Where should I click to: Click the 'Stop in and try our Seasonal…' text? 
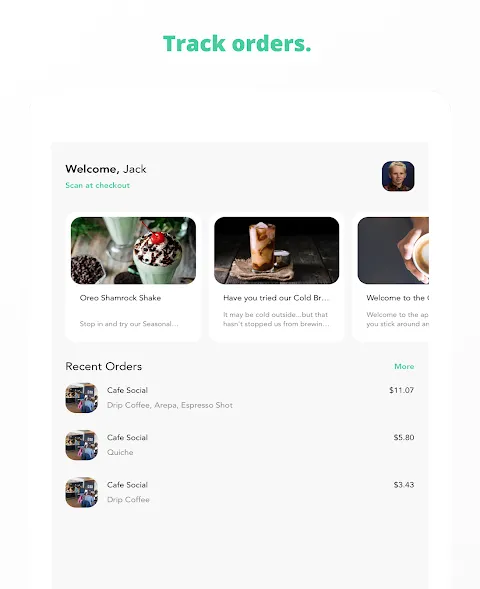[x=129, y=324]
